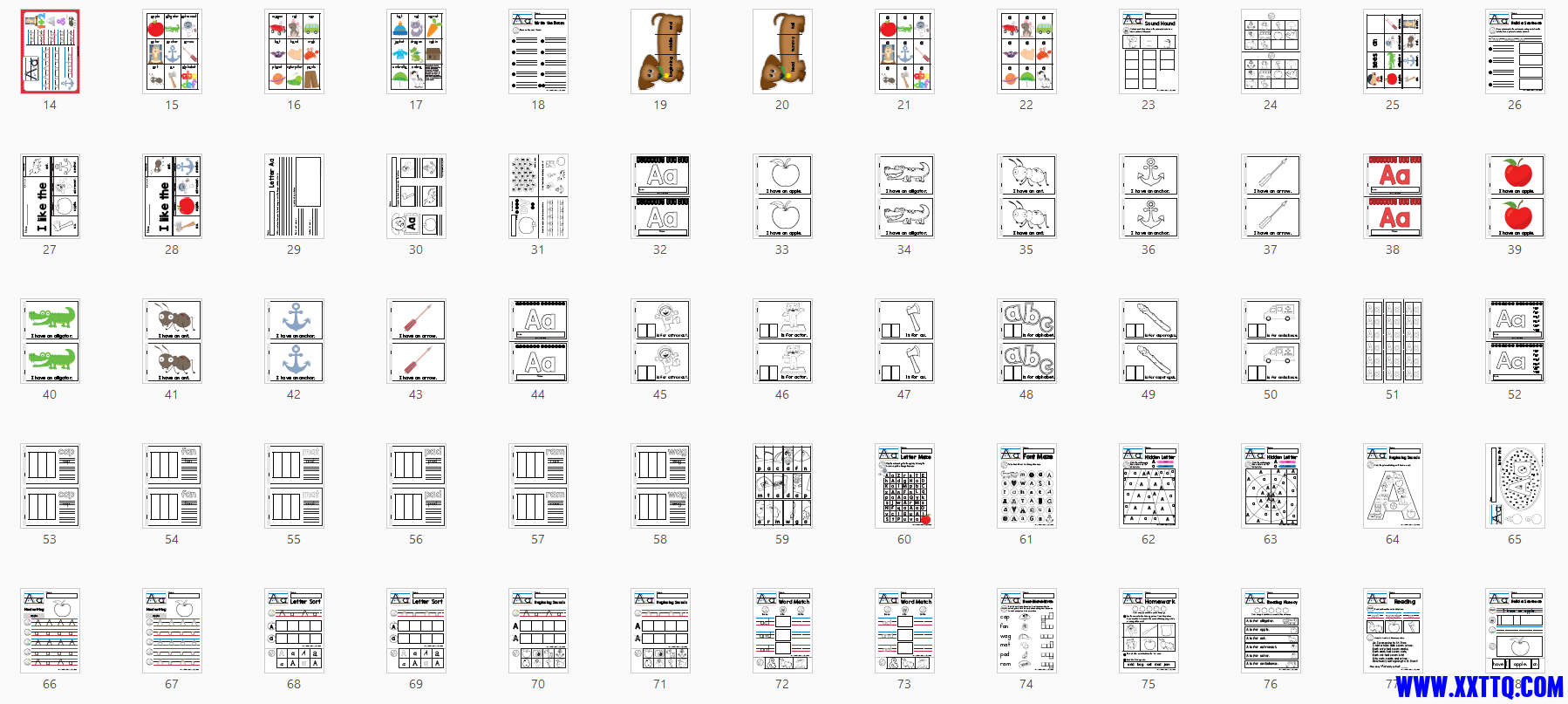Choose page 72 Word Match thumbnail
Viewport: 1568px width, 704px height.
pos(782,631)
